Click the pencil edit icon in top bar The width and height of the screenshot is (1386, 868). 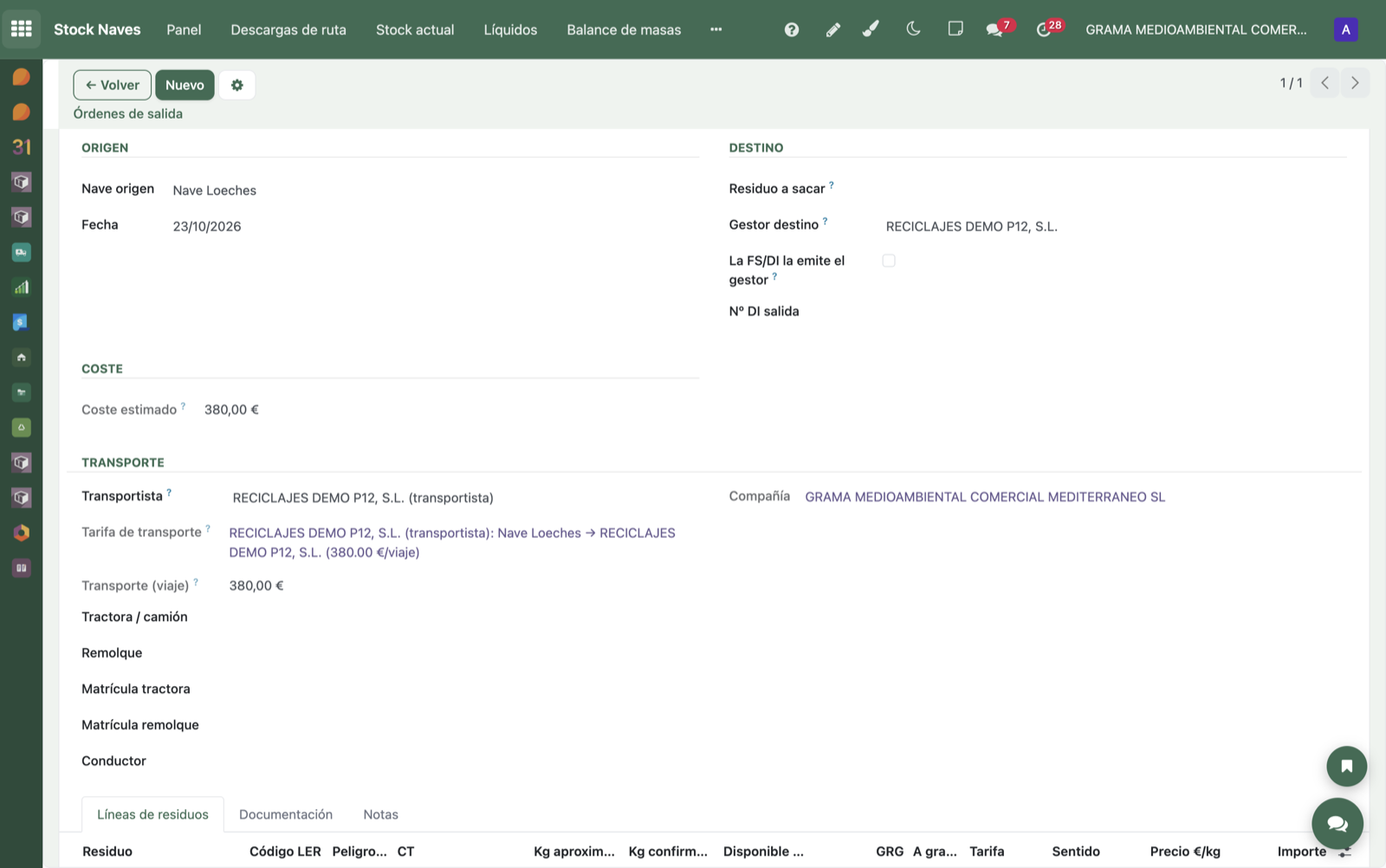833,29
